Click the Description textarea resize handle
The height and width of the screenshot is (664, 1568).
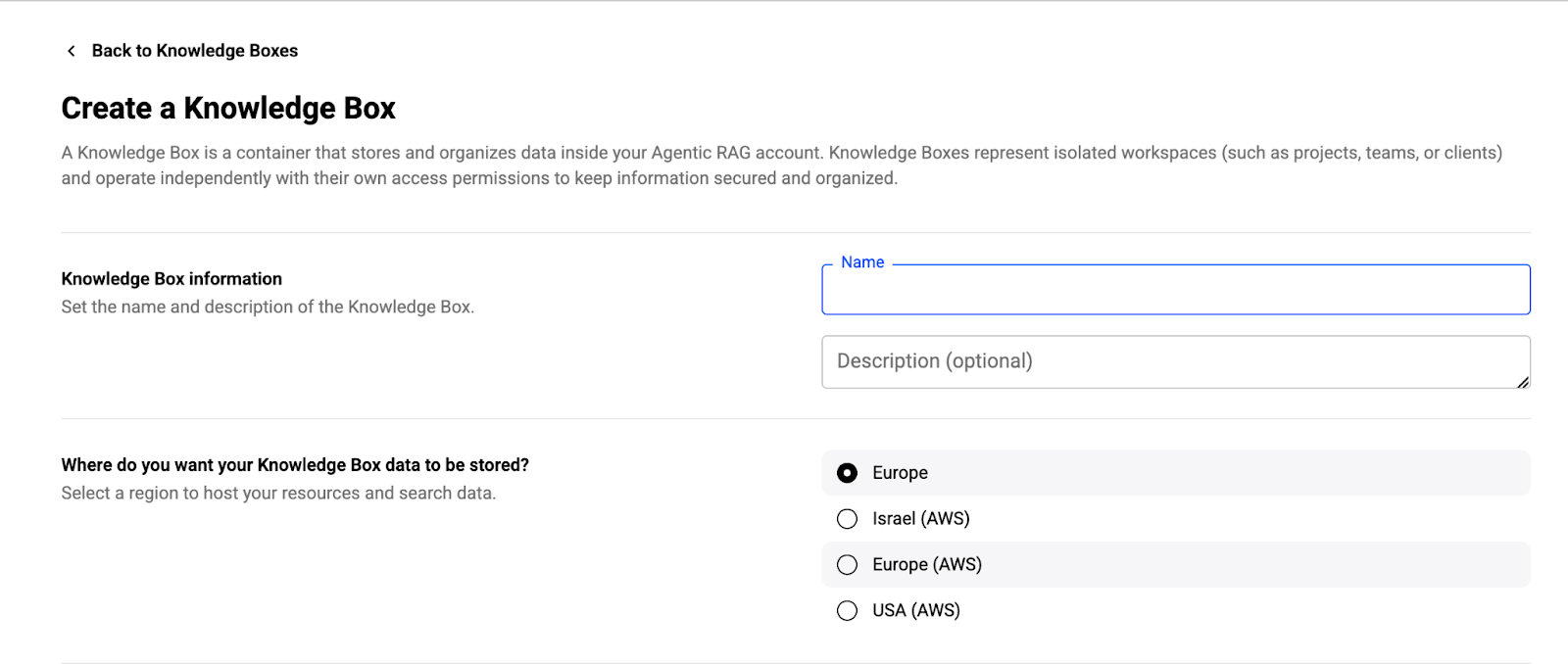click(1522, 382)
